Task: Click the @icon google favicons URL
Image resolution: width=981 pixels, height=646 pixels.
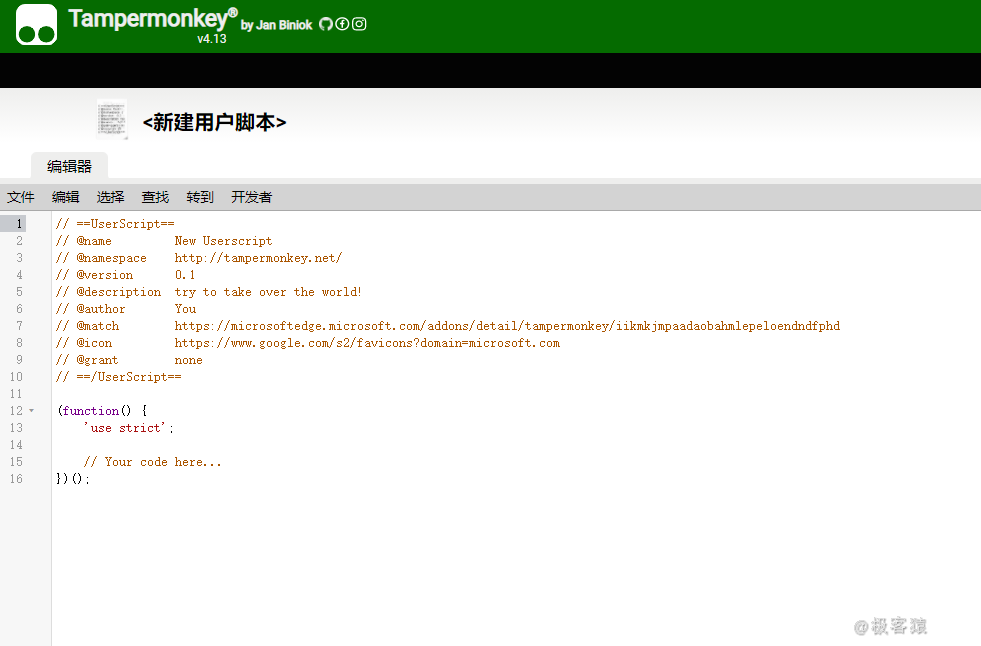Action: pyautogui.click(x=367, y=343)
